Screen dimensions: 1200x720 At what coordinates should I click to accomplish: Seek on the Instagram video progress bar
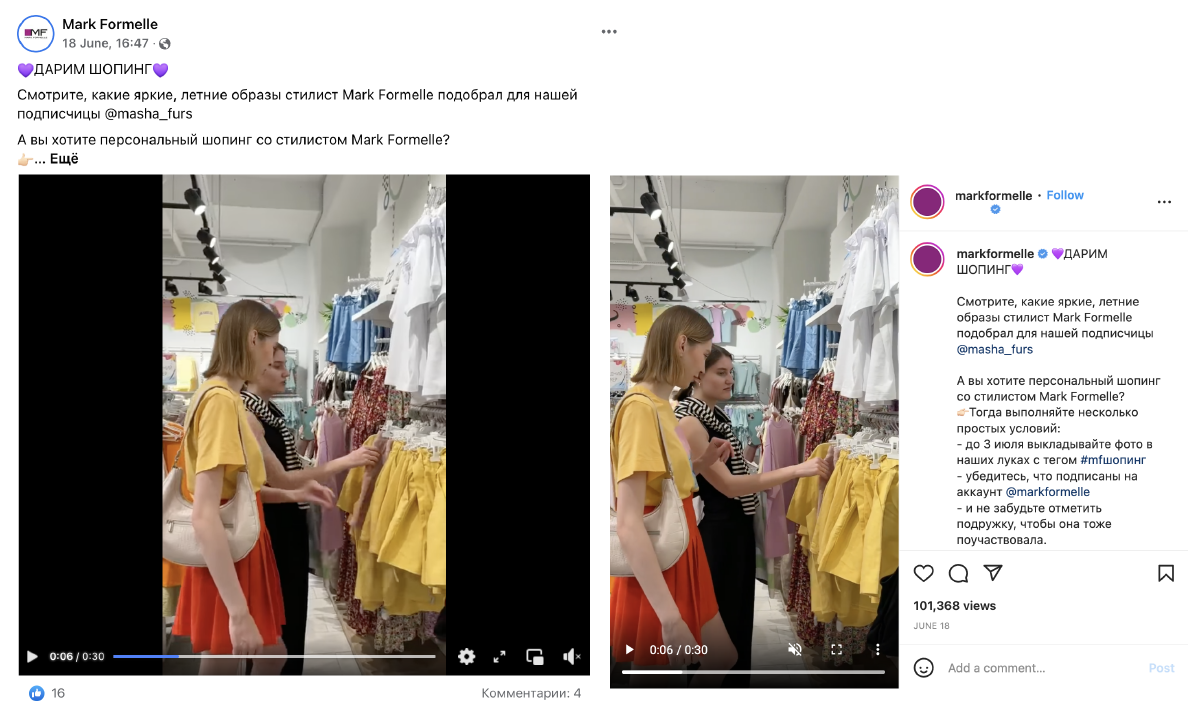point(753,672)
